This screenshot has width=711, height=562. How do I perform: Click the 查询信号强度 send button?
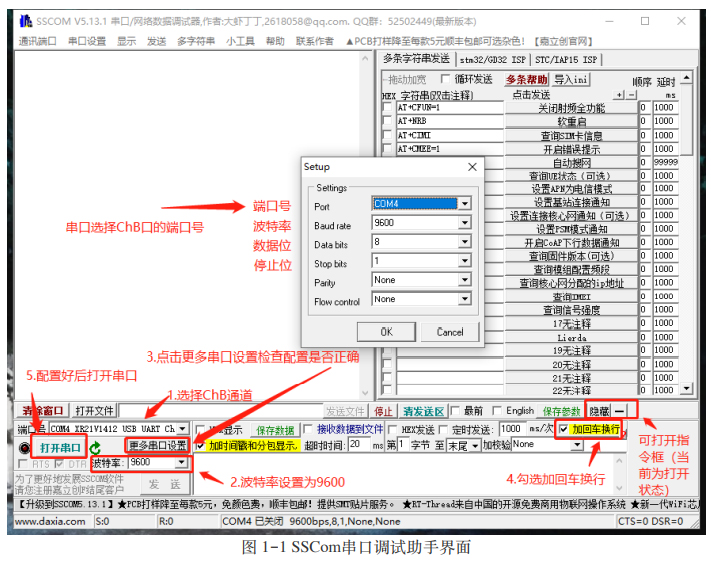click(x=571, y=310)
